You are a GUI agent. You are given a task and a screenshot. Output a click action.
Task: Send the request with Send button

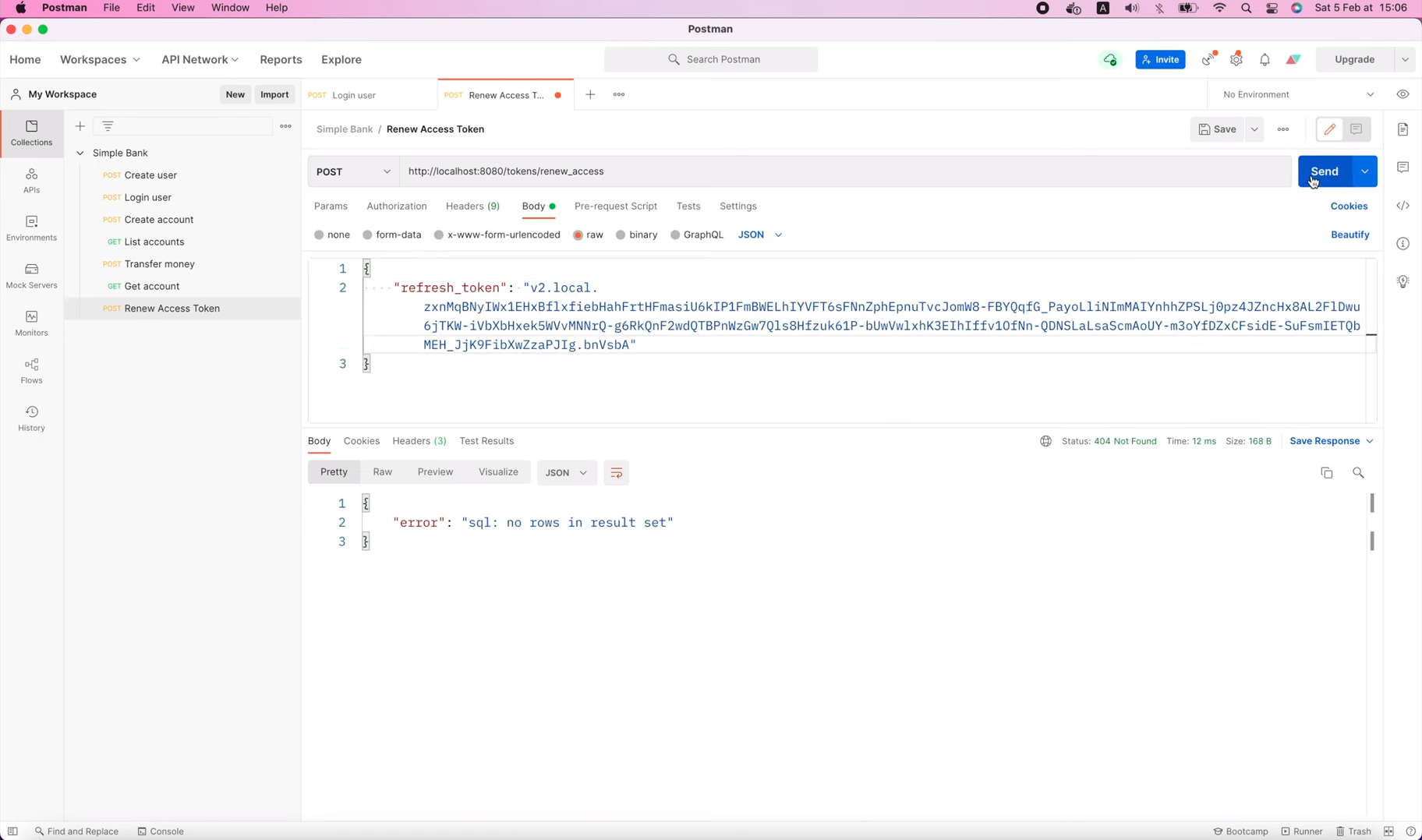coord(1325,171)
